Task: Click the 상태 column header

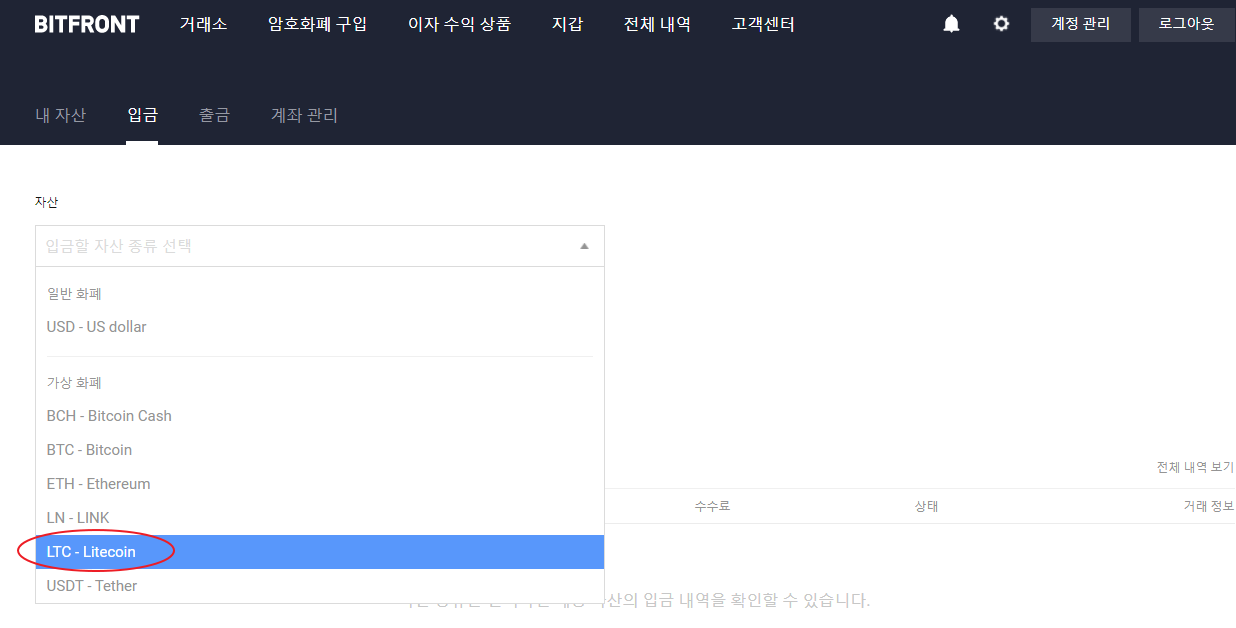Action: 926,506
